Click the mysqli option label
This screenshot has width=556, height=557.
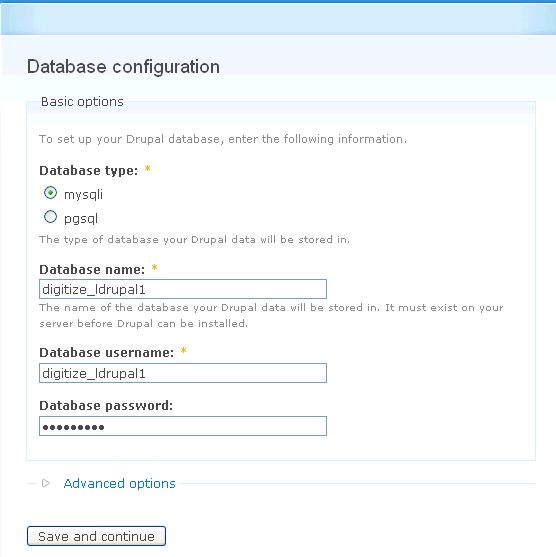tap(83, 195)
